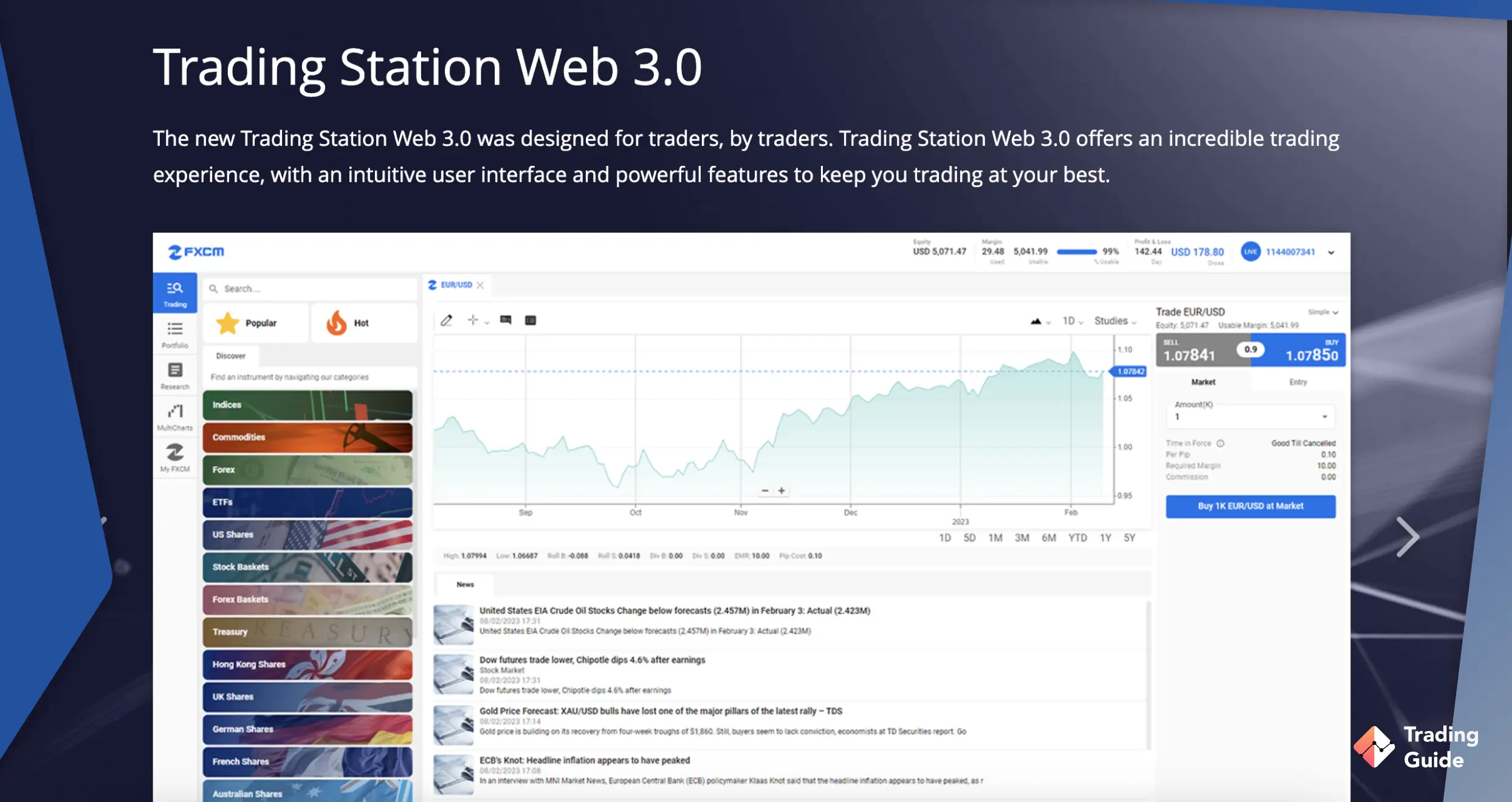Open the Stock Baskets category
1512x802 pixels.
(308, 567)
